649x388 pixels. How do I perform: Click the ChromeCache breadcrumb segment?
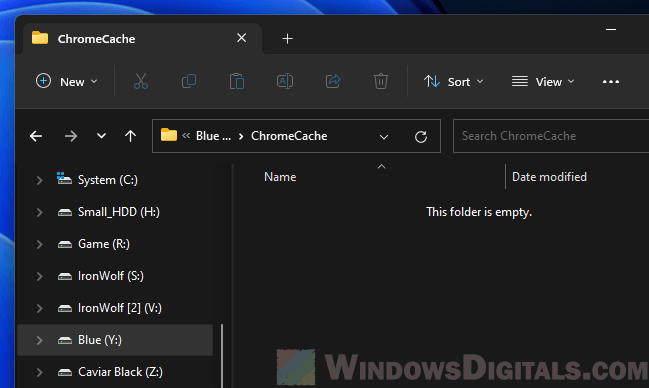pyautogui.click(x=289, y=136)
